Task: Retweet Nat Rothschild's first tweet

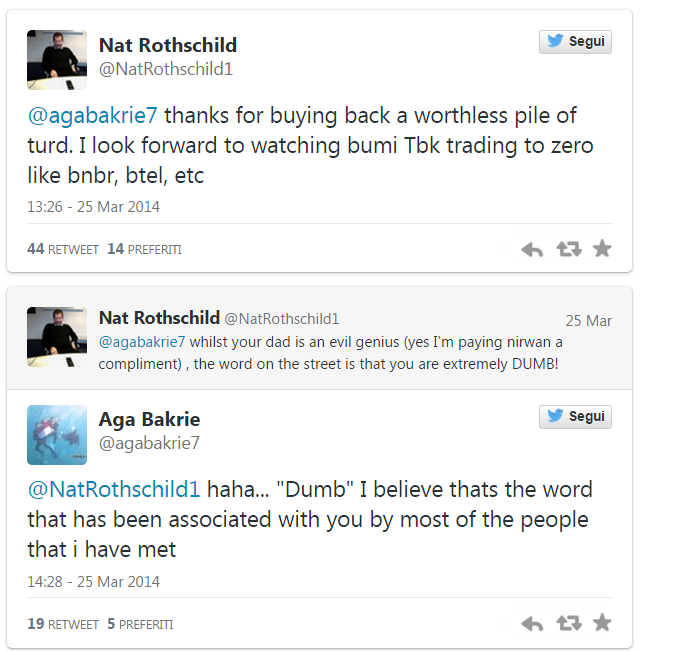Action: (x=568, y=249)
